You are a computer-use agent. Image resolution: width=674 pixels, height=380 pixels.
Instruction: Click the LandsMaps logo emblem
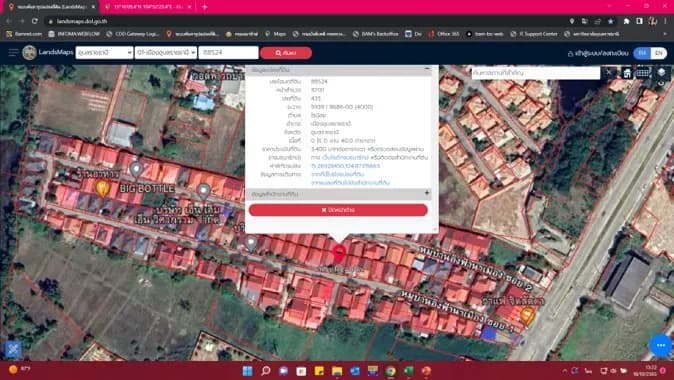tap(29, 52)
